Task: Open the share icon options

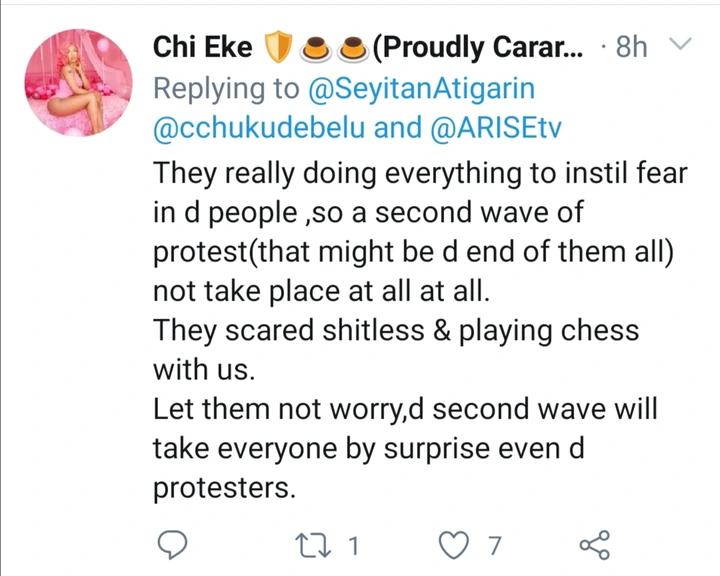Action: tap(595, 543)
